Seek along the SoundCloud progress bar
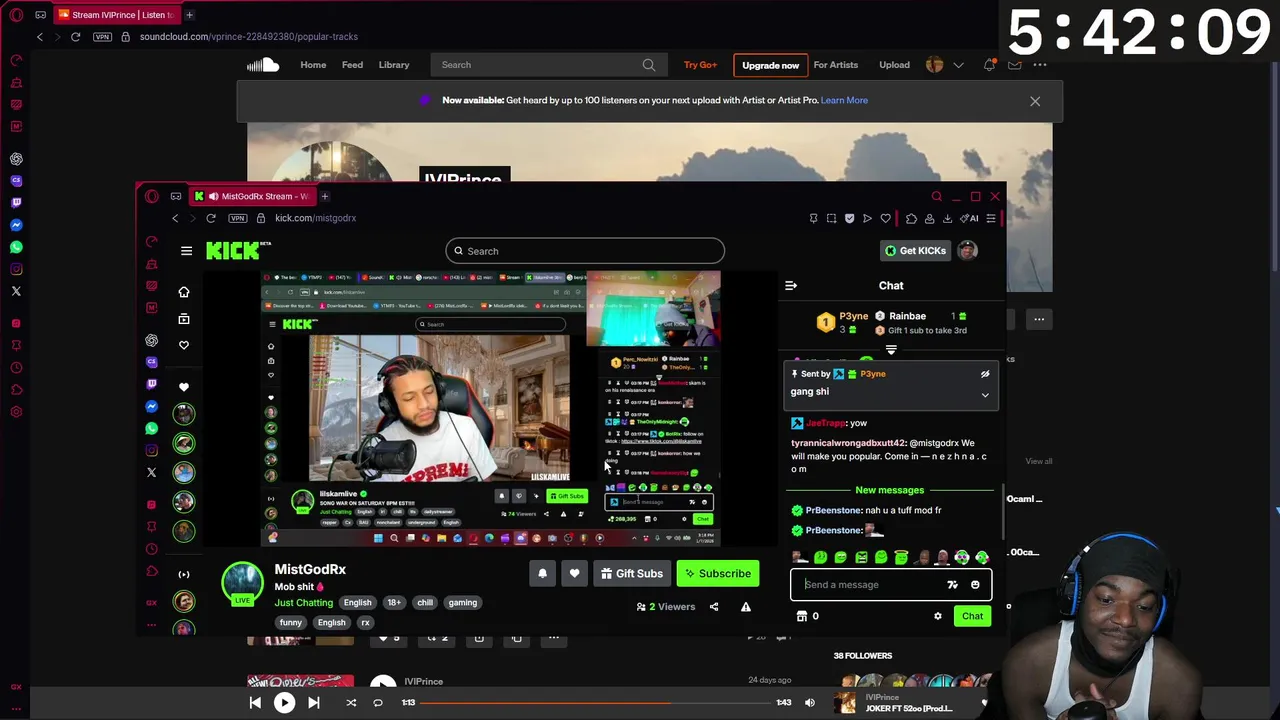This screenshot has height=720, width=1280. (595, 703)
